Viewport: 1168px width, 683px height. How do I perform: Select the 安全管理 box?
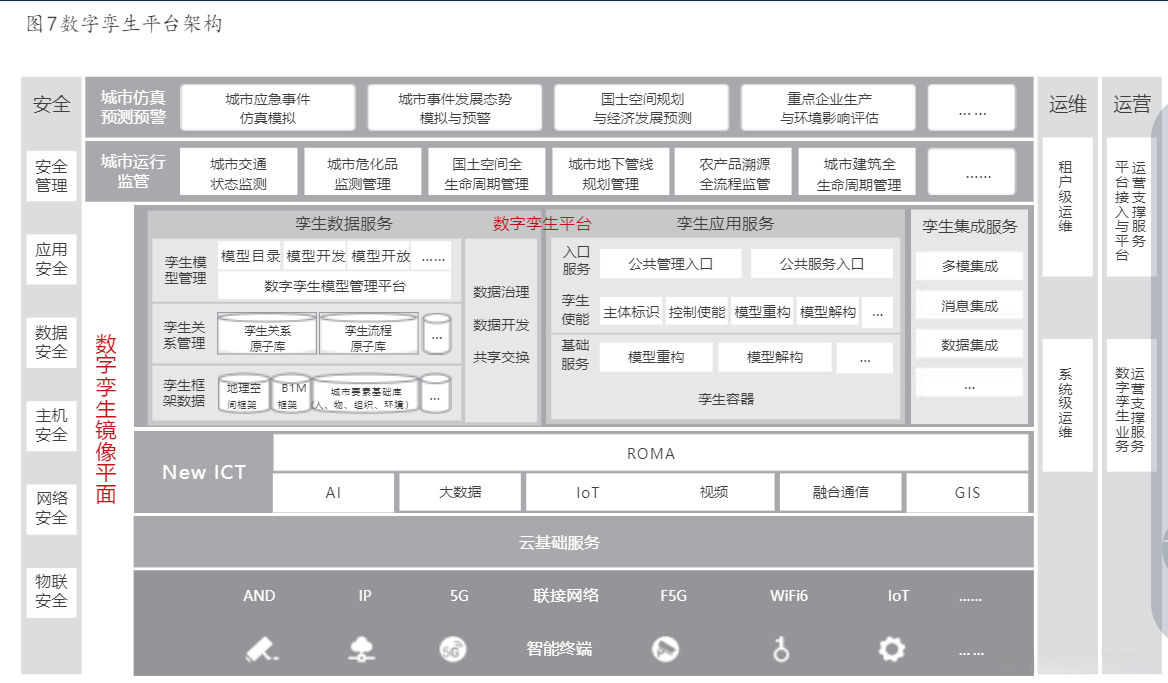51,176
